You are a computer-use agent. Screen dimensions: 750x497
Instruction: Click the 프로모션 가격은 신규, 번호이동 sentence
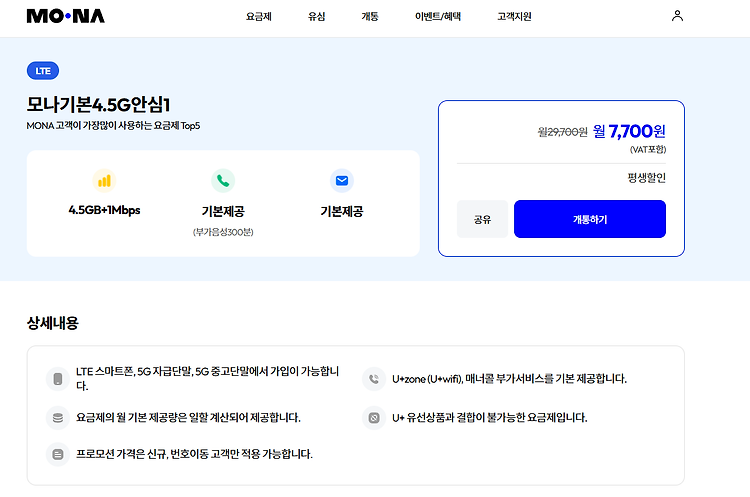[194, 454]
